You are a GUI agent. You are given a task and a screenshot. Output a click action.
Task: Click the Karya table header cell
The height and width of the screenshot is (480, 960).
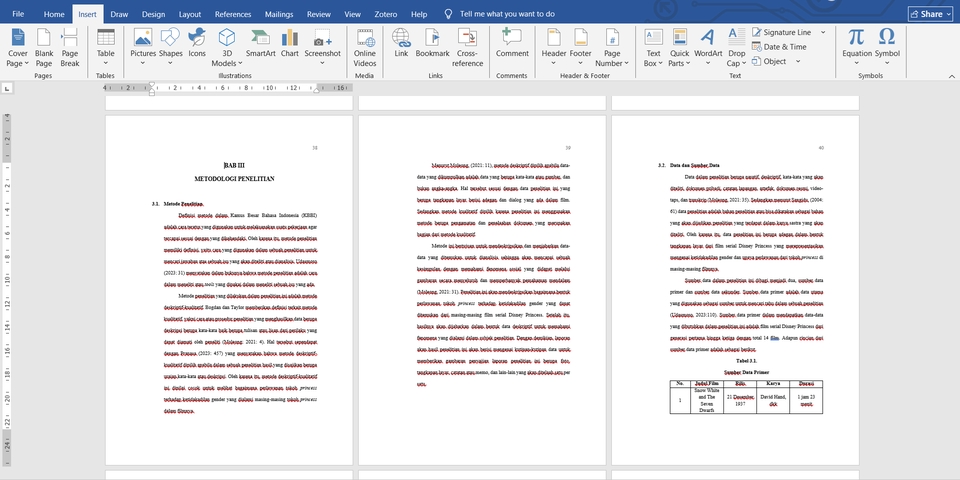tap(773, 384)
